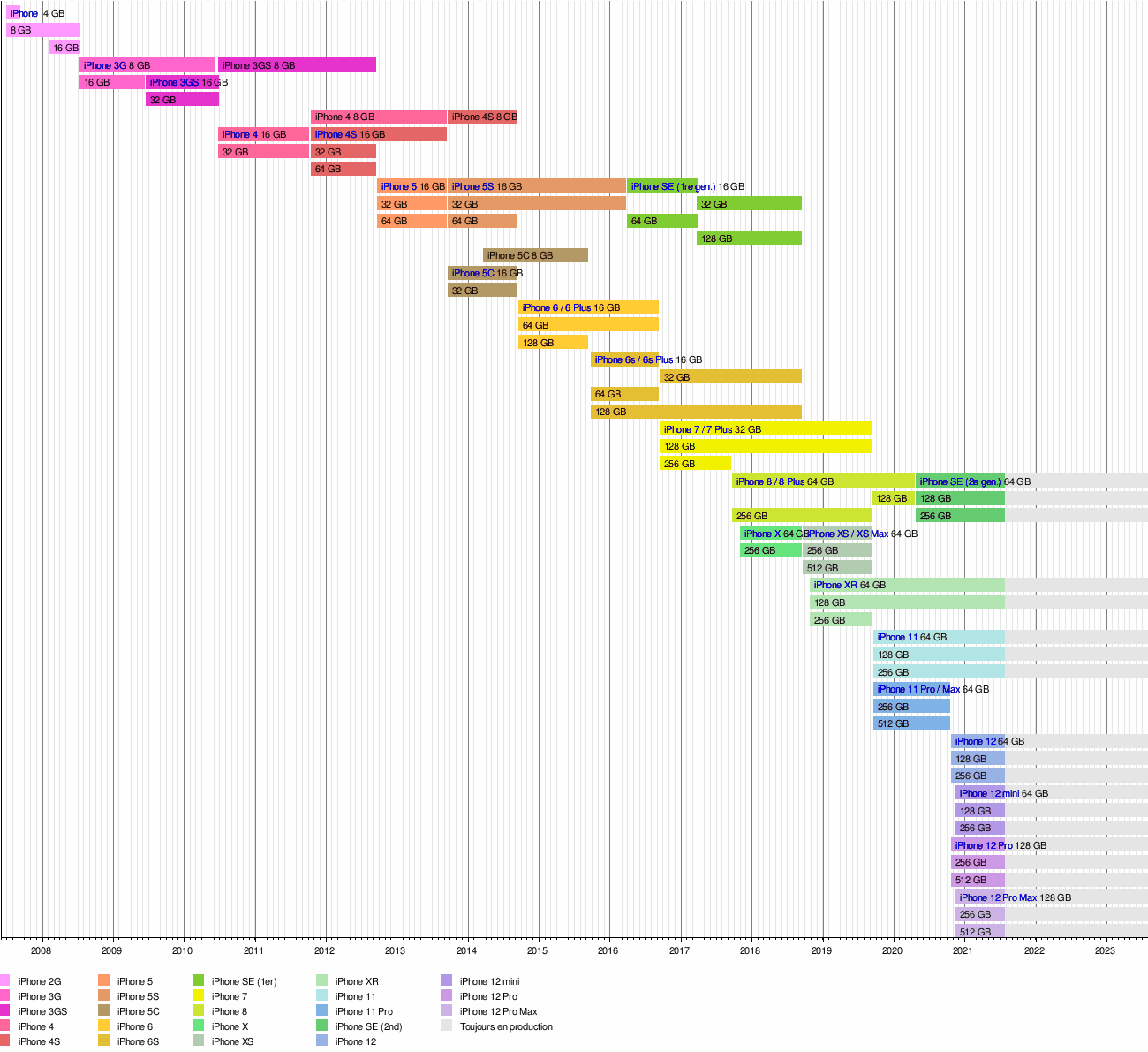The width and height of the screenshot is (1148, 1052).
Task: Click the iPhone 3G legend swatch
Action: pyautogui.click(x=4, y=996)
